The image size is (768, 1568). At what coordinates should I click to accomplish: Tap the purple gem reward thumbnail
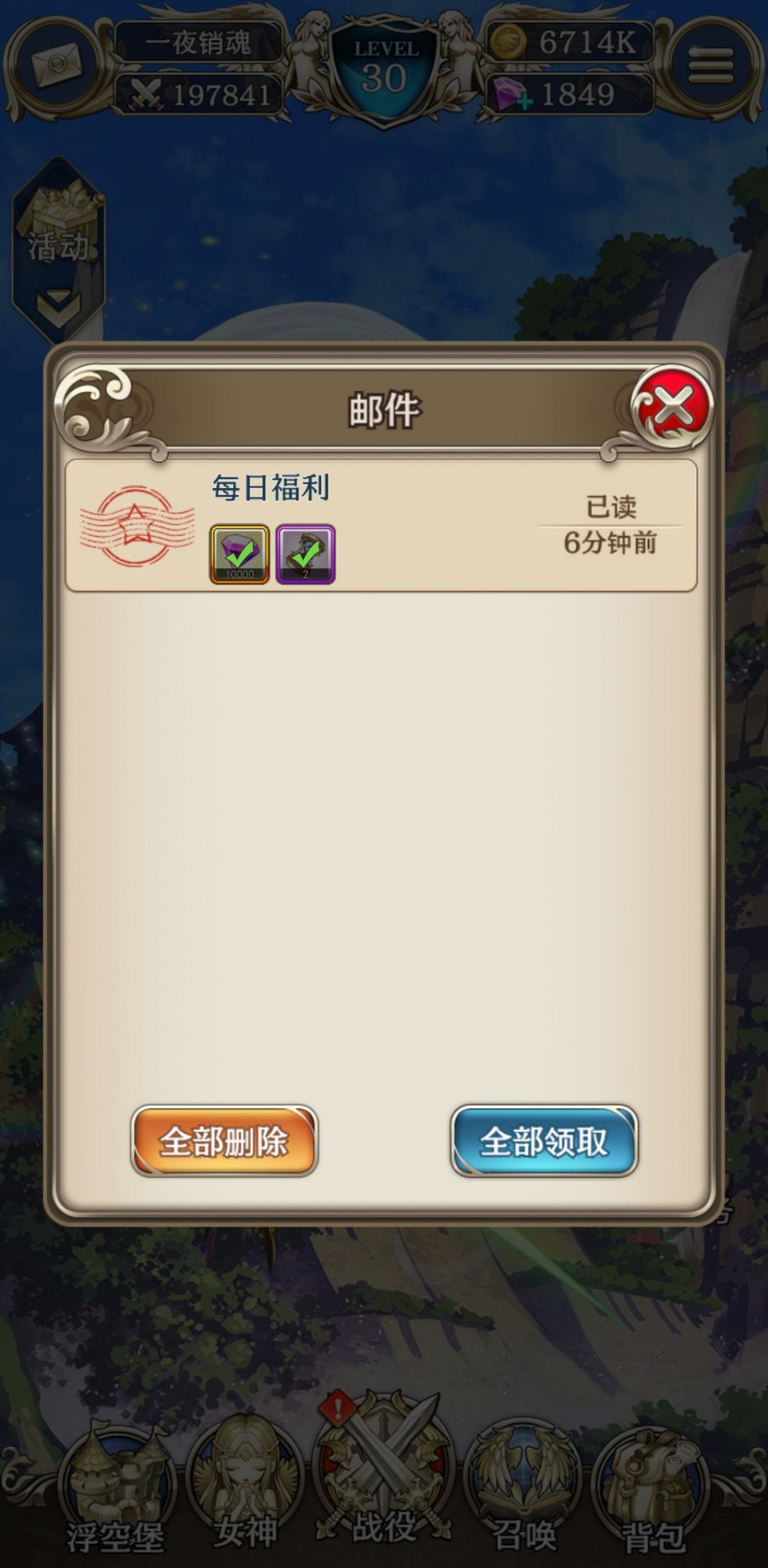[240, 554]
